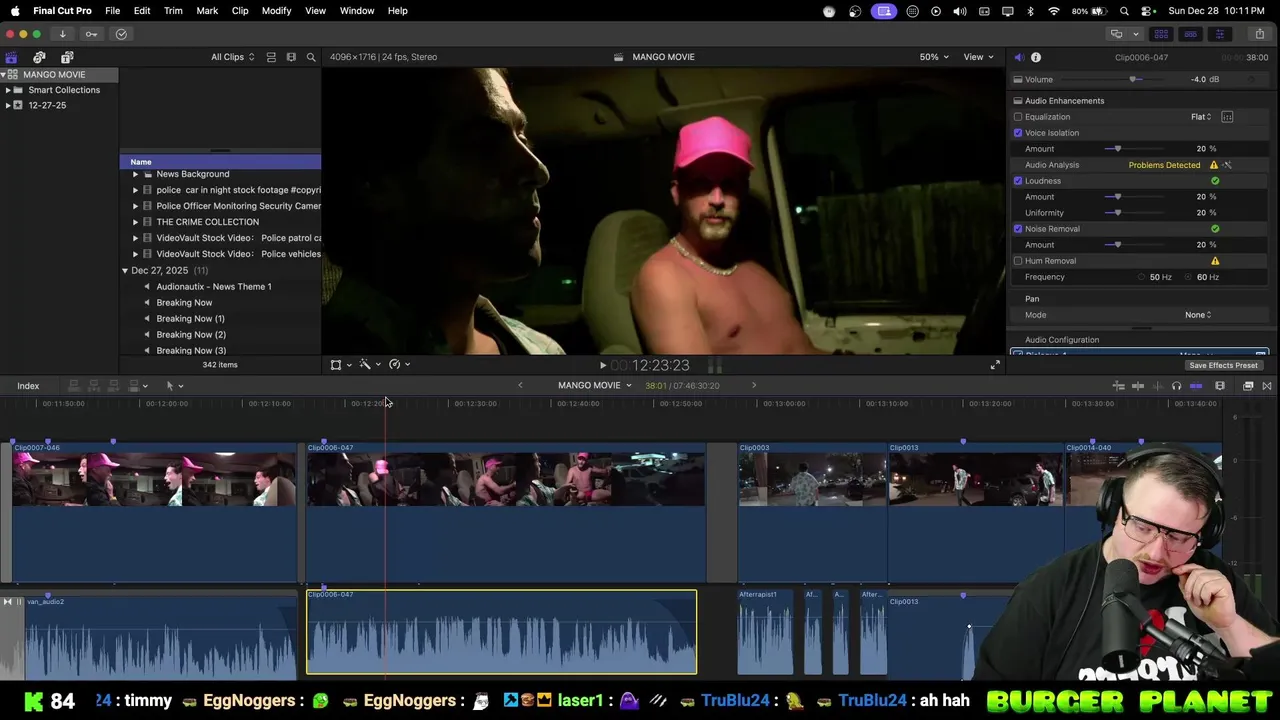
Task: Open background tasks checkmark icon
Action: [121, 34]
